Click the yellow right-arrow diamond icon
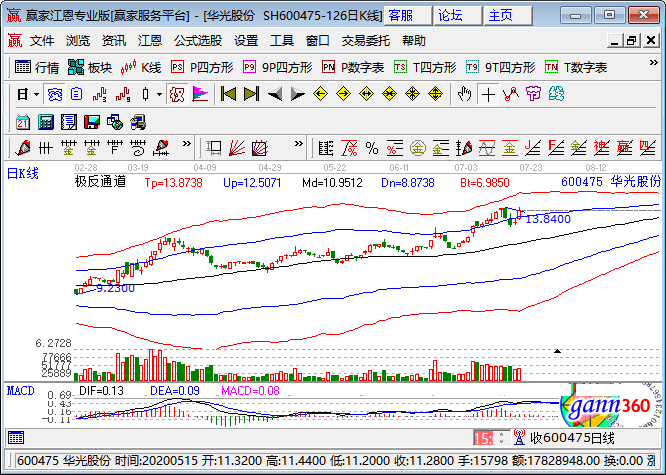This screenshot has height=475, width=666. [x=343, y=94]
